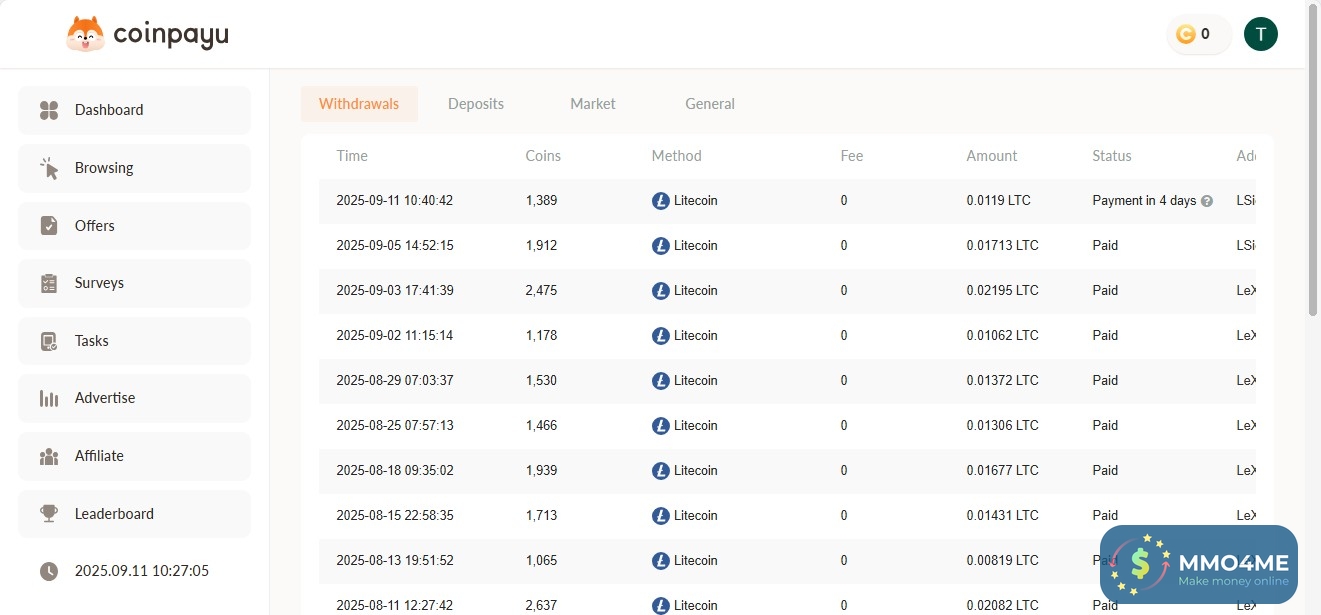
Task: Open the Market tab
Action: point(593,104)
